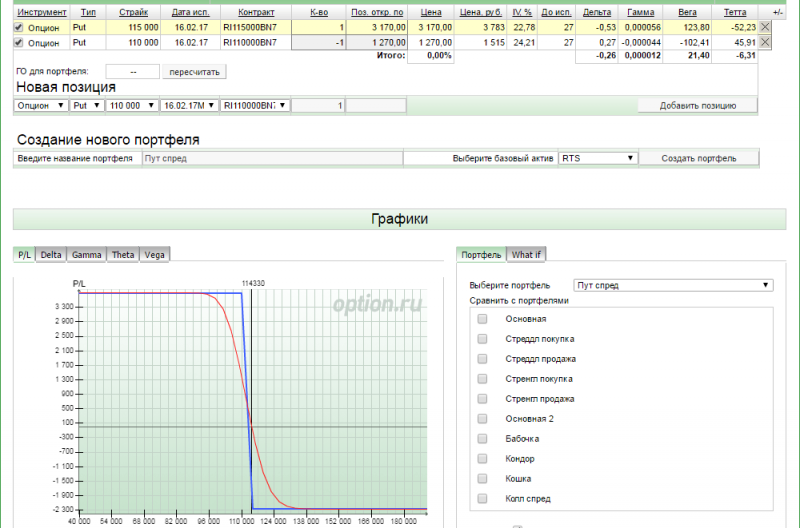Open the strike dropdown showing 110 000

click(132, 105)
